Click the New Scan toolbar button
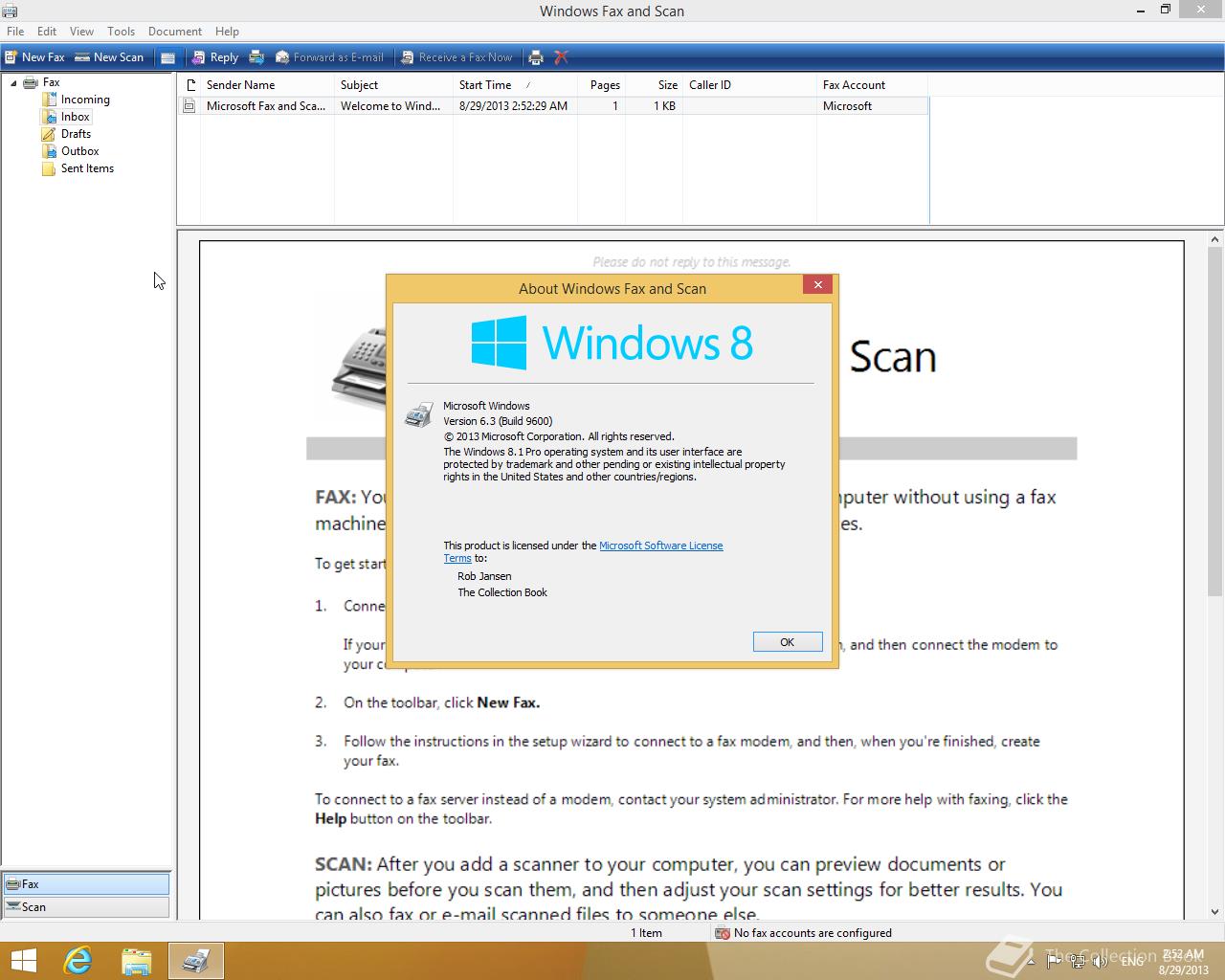This screenshot has width=1225, height=980. pyautogui.click(x=109, y=57)
